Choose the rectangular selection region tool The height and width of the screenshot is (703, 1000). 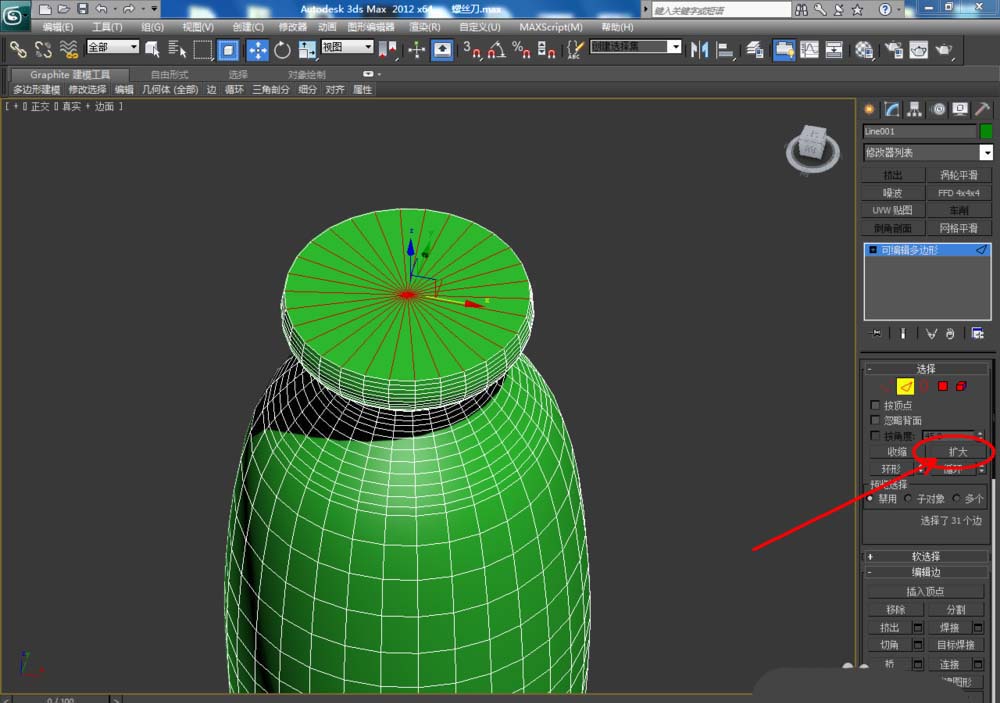click(x=203, y=49)
